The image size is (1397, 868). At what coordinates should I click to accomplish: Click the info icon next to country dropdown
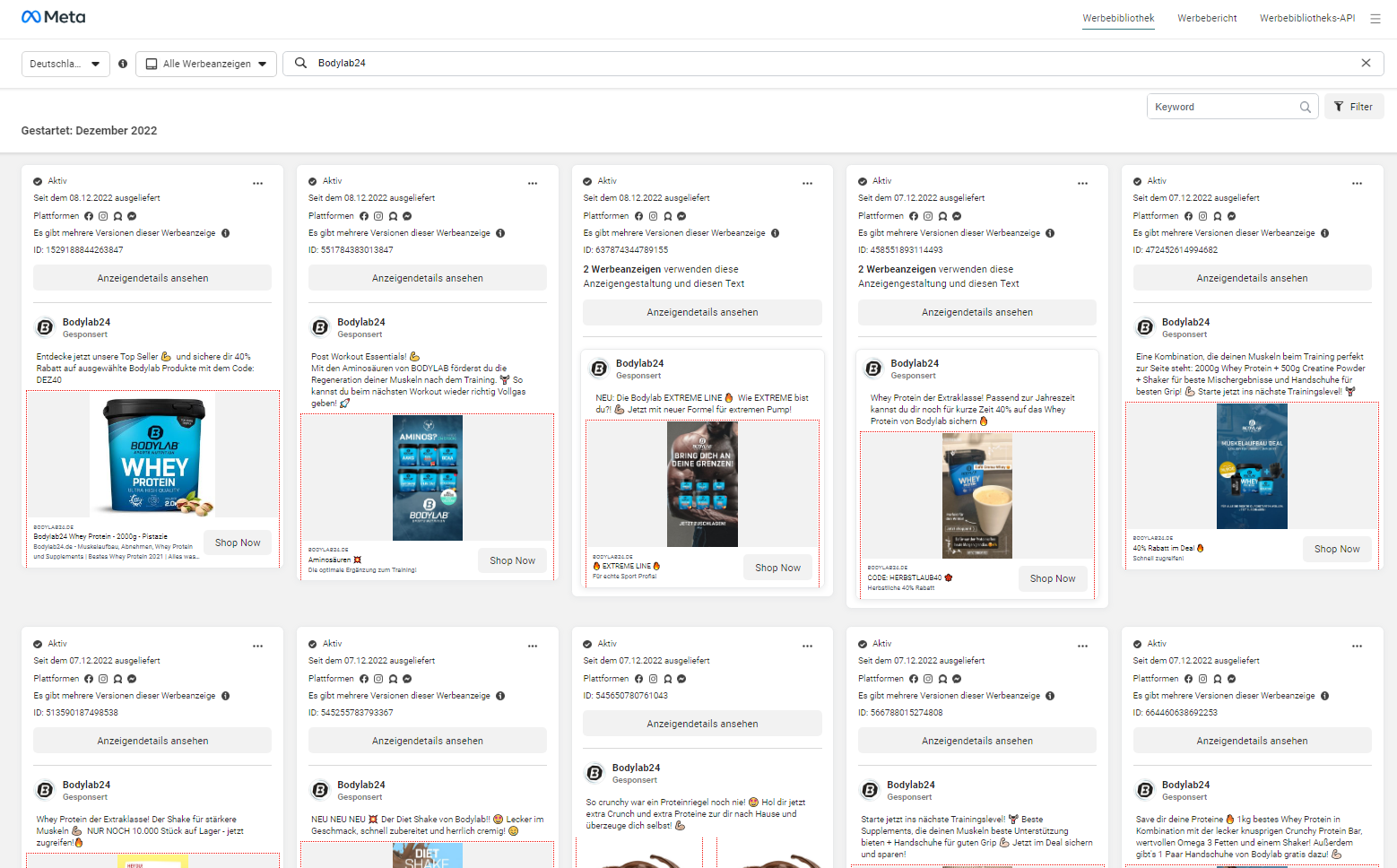[123, 64]
